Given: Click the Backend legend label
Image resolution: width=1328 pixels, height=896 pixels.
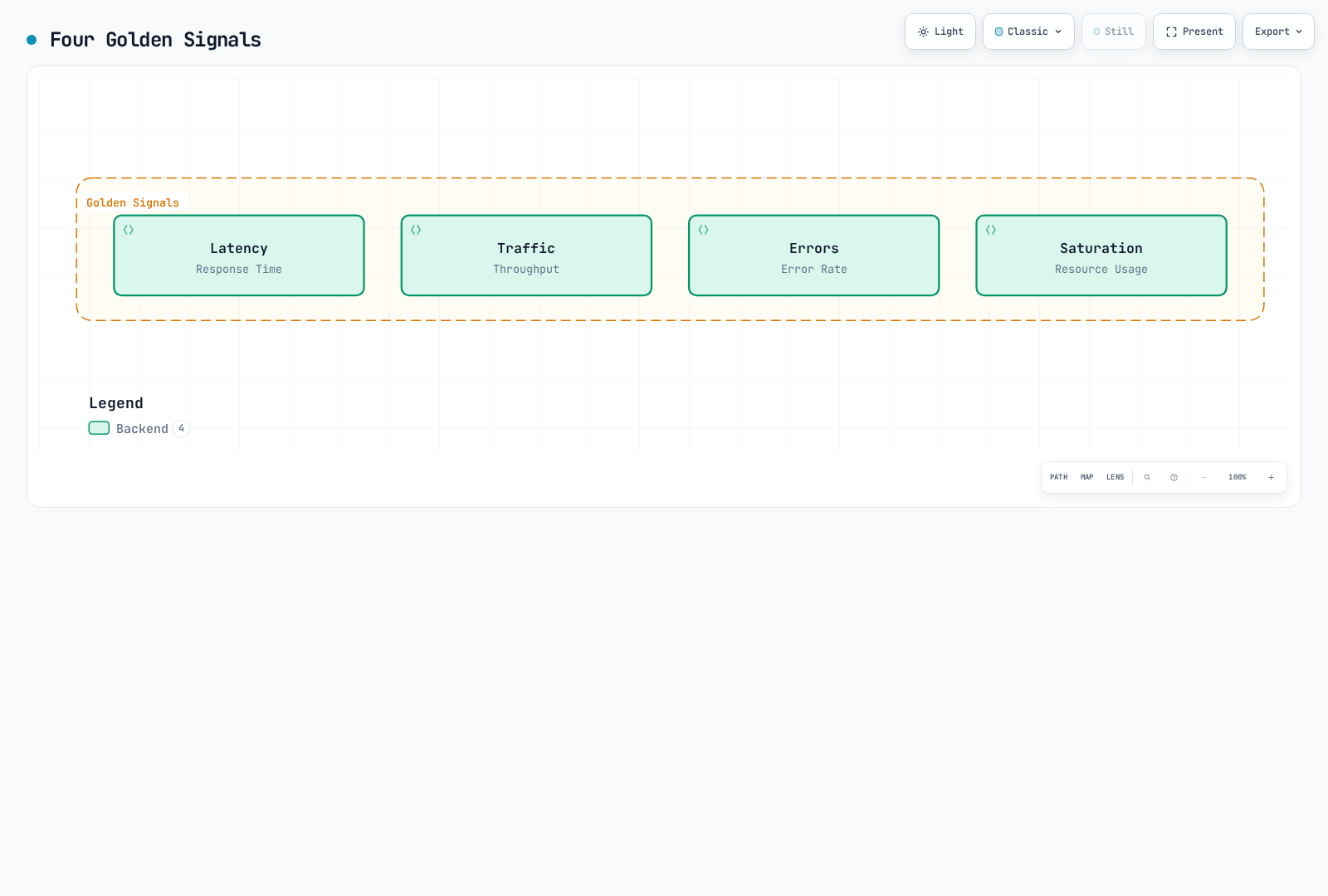Looking at the screenshot, I should [142, 429].
